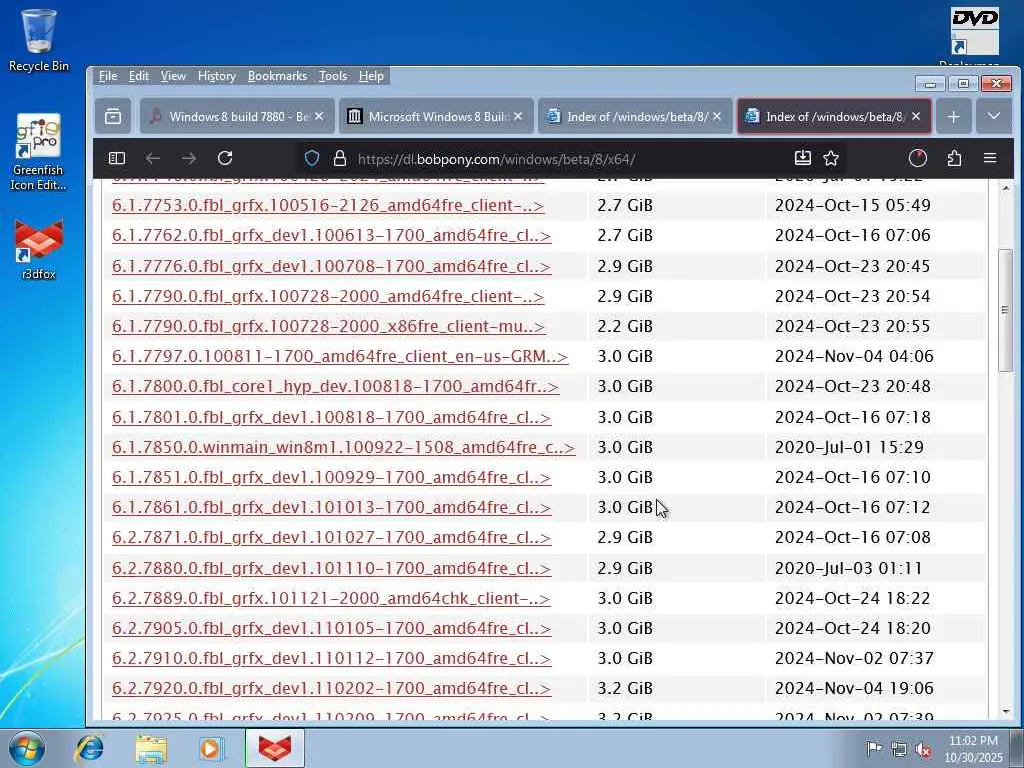The width and height of the screenshot is (1024, 768).
Task: Open volume speaker tray icon
Action: [923, 749]
